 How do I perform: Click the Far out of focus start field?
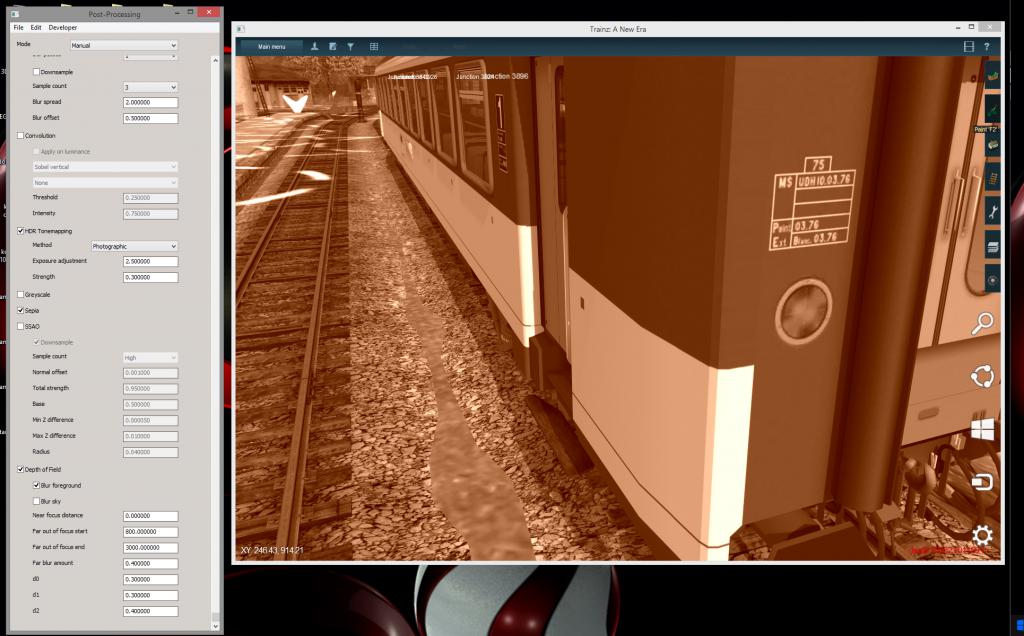[x=150, y=532]
